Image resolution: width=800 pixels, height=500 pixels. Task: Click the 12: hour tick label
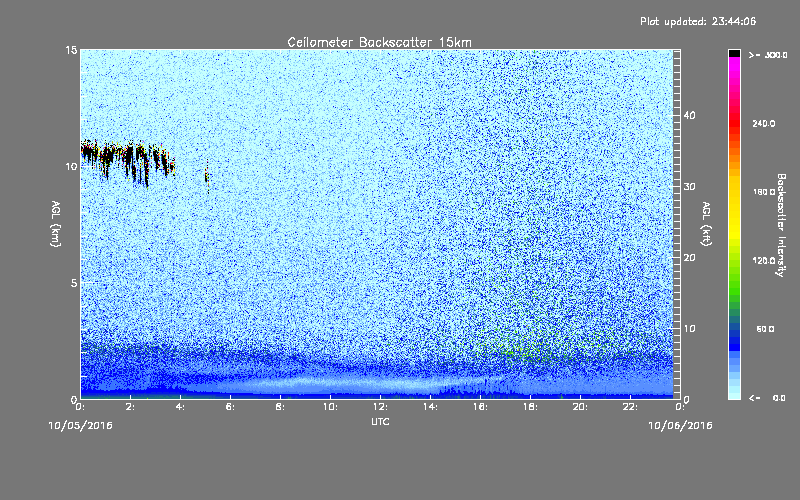point(380,407)
